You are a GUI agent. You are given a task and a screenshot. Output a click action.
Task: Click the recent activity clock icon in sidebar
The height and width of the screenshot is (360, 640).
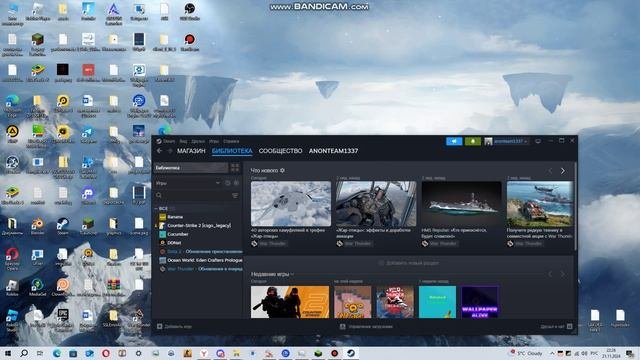[228, 183]
